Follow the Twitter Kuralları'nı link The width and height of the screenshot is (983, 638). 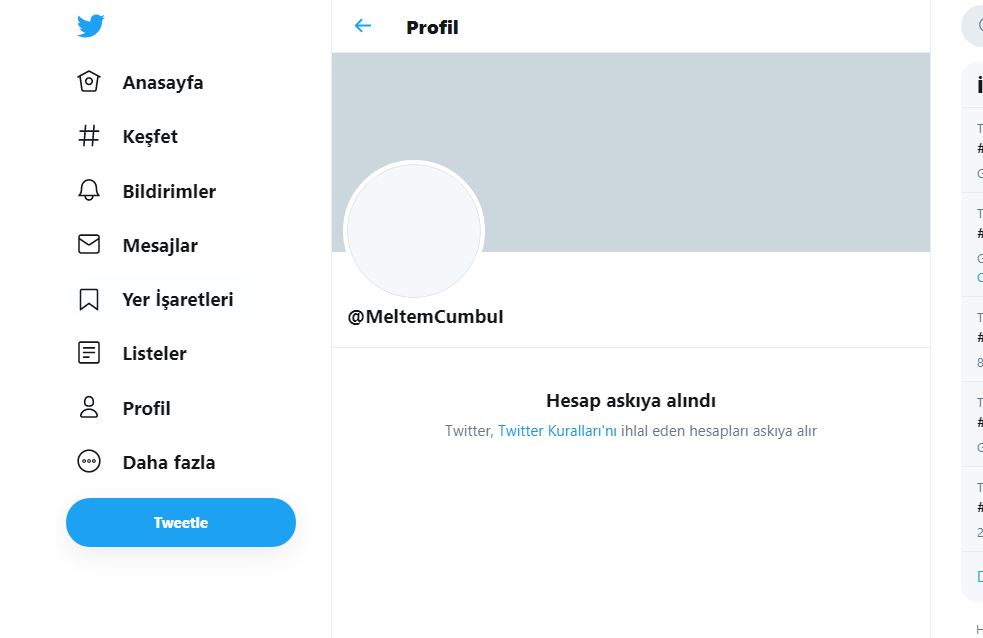[x=557, y=431]
